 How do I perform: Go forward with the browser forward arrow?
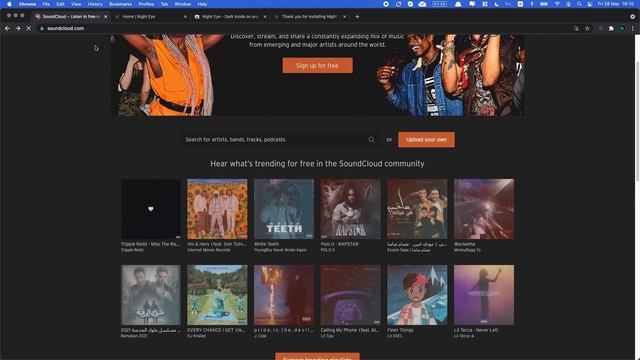[18, 29]
